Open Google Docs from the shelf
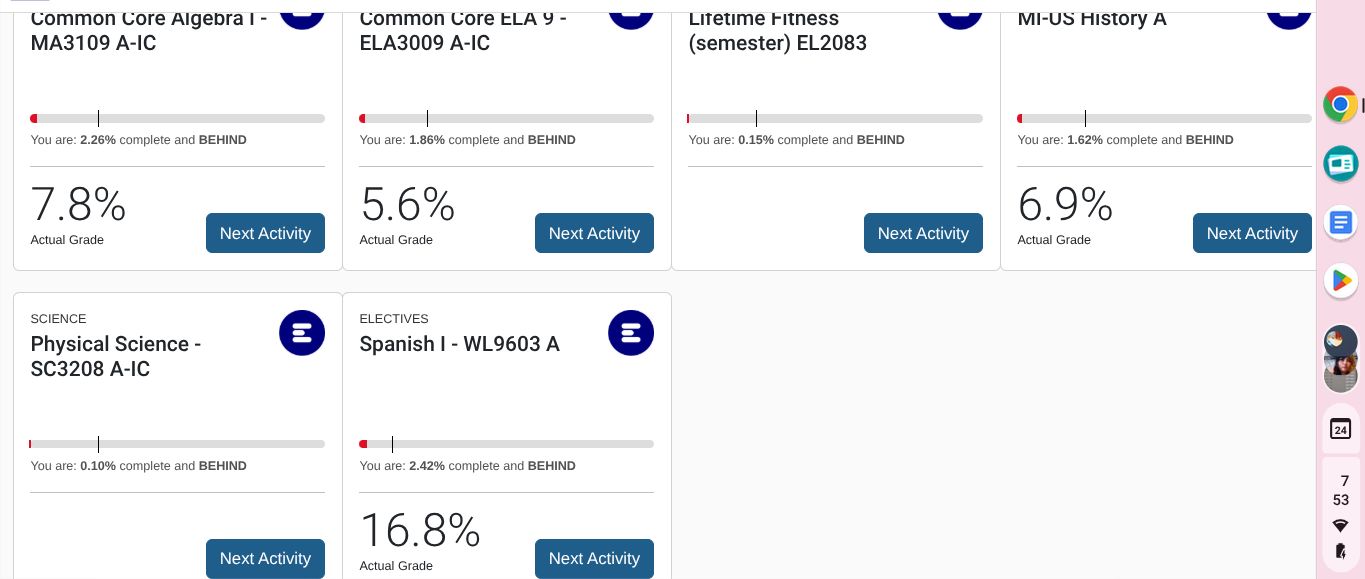 point(1340,222)
